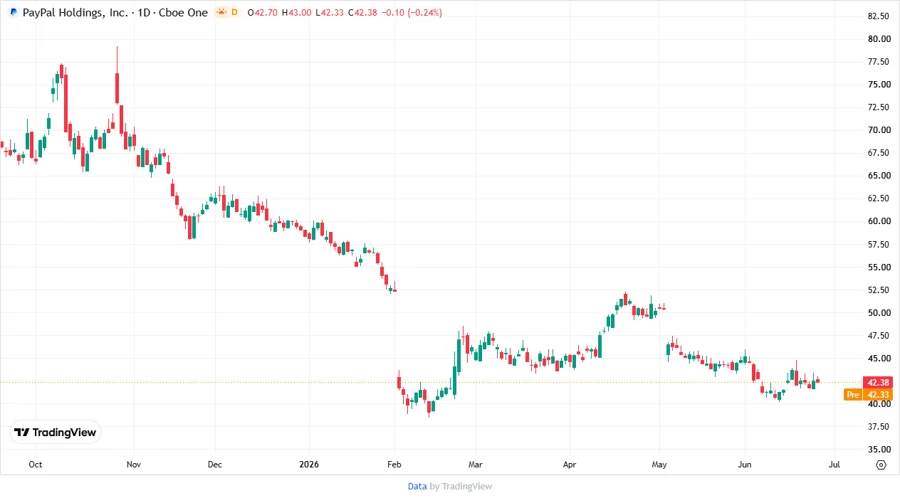Viewport: 900px width, 498px height.
Task: Click the 'Feb' label on the time axis
Action: click(394, 465)
